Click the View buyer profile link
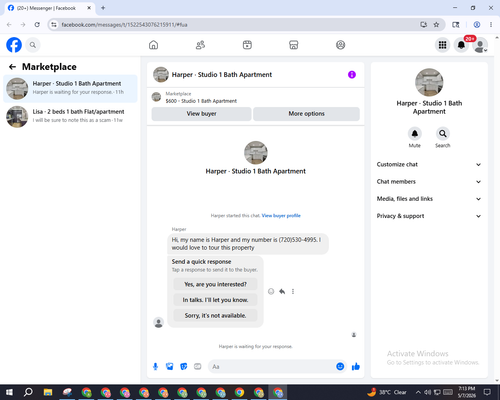The image size is (500, 400). click(281, 216)
